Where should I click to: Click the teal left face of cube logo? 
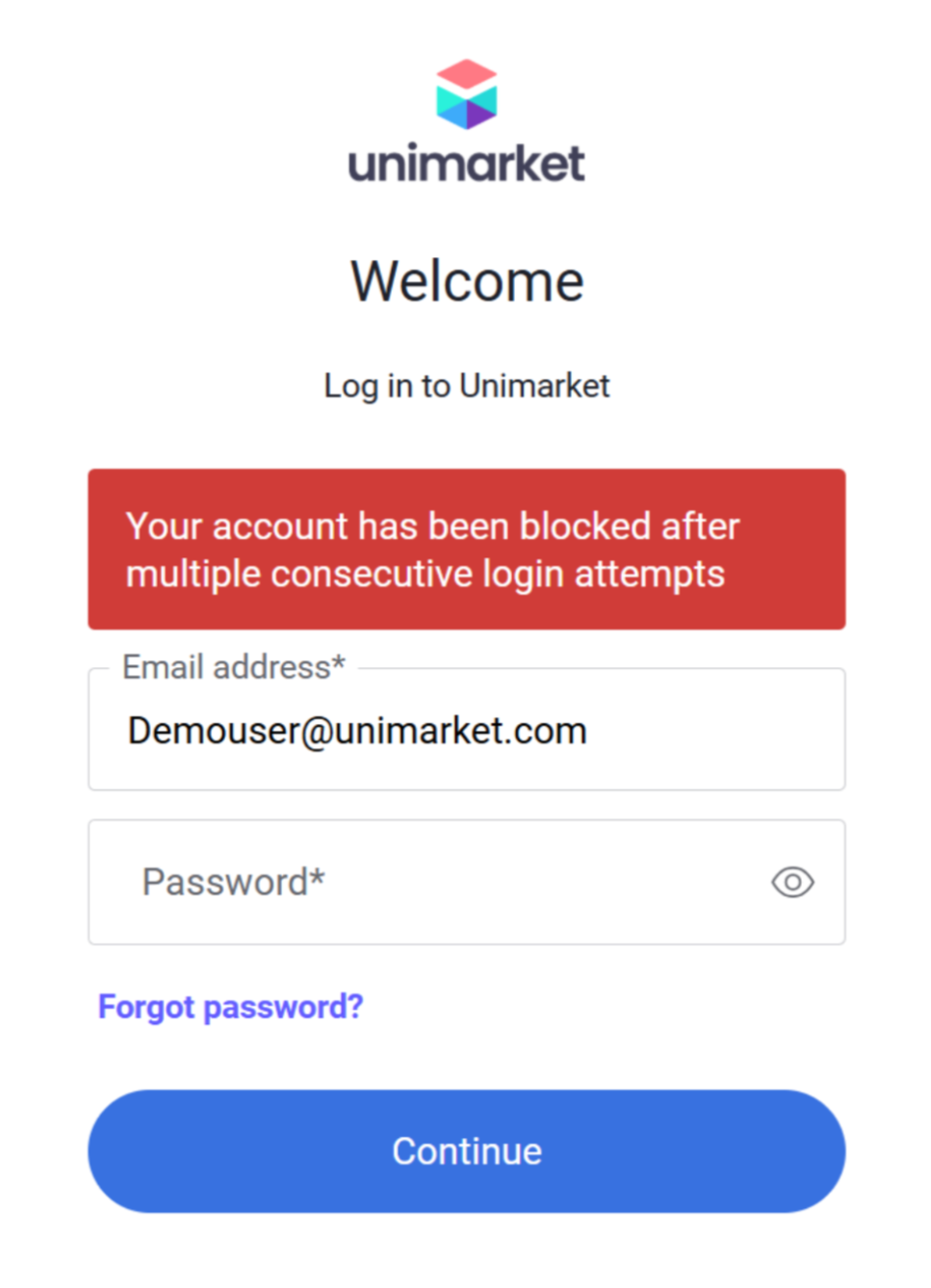pos(450,106)
